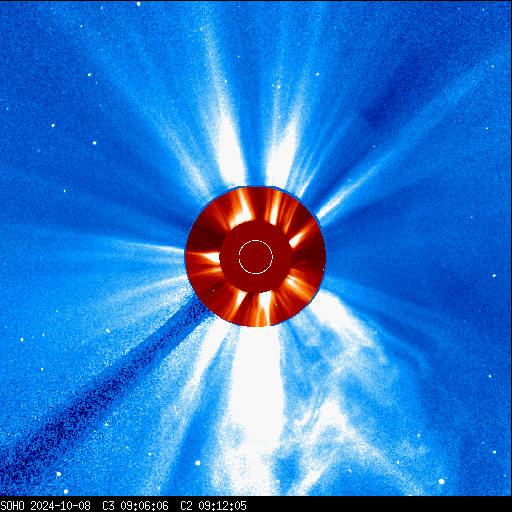Click the bright star in the bottom-left corner area
The width and height of the screenshot is (512, 512).
pyautogui.click(x=59, y=474)
